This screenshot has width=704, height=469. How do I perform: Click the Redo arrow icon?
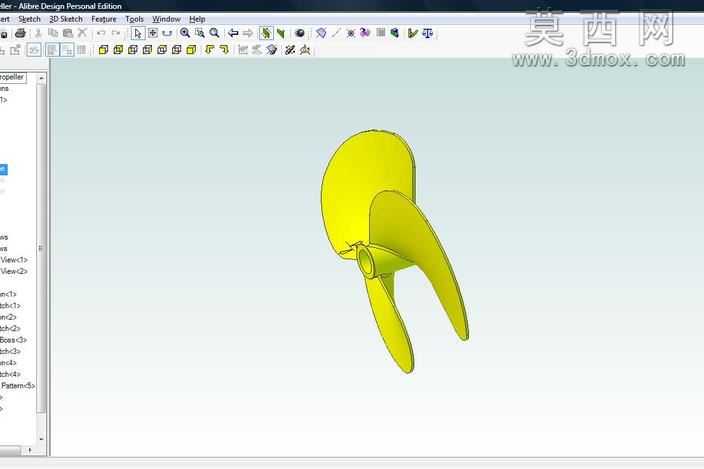pos(116,33)
